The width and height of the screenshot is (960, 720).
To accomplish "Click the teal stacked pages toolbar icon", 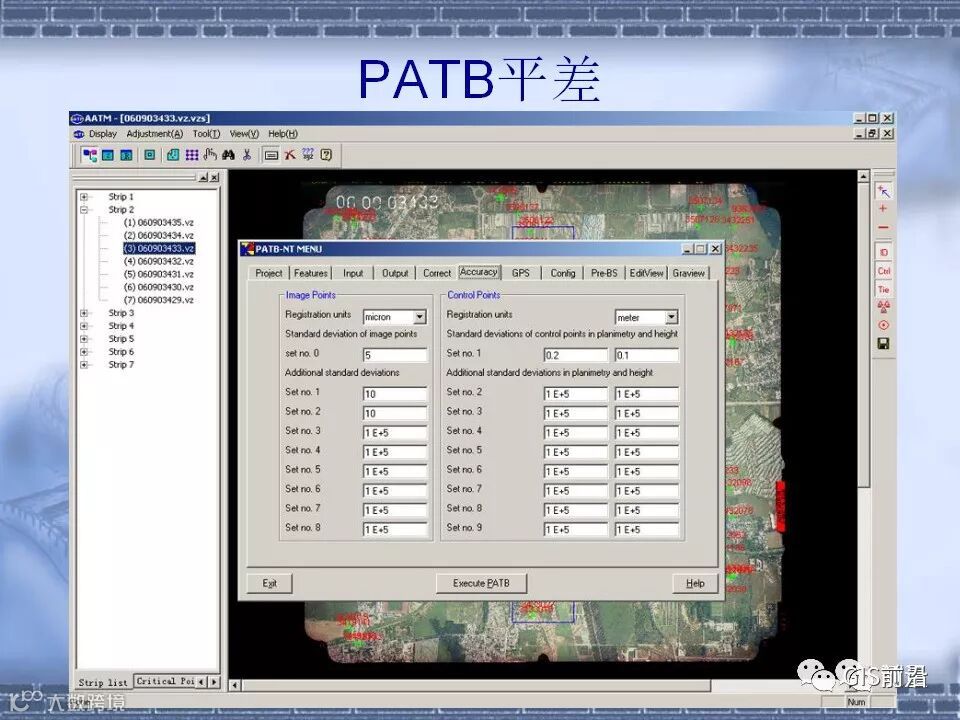I will coord(173,156).
